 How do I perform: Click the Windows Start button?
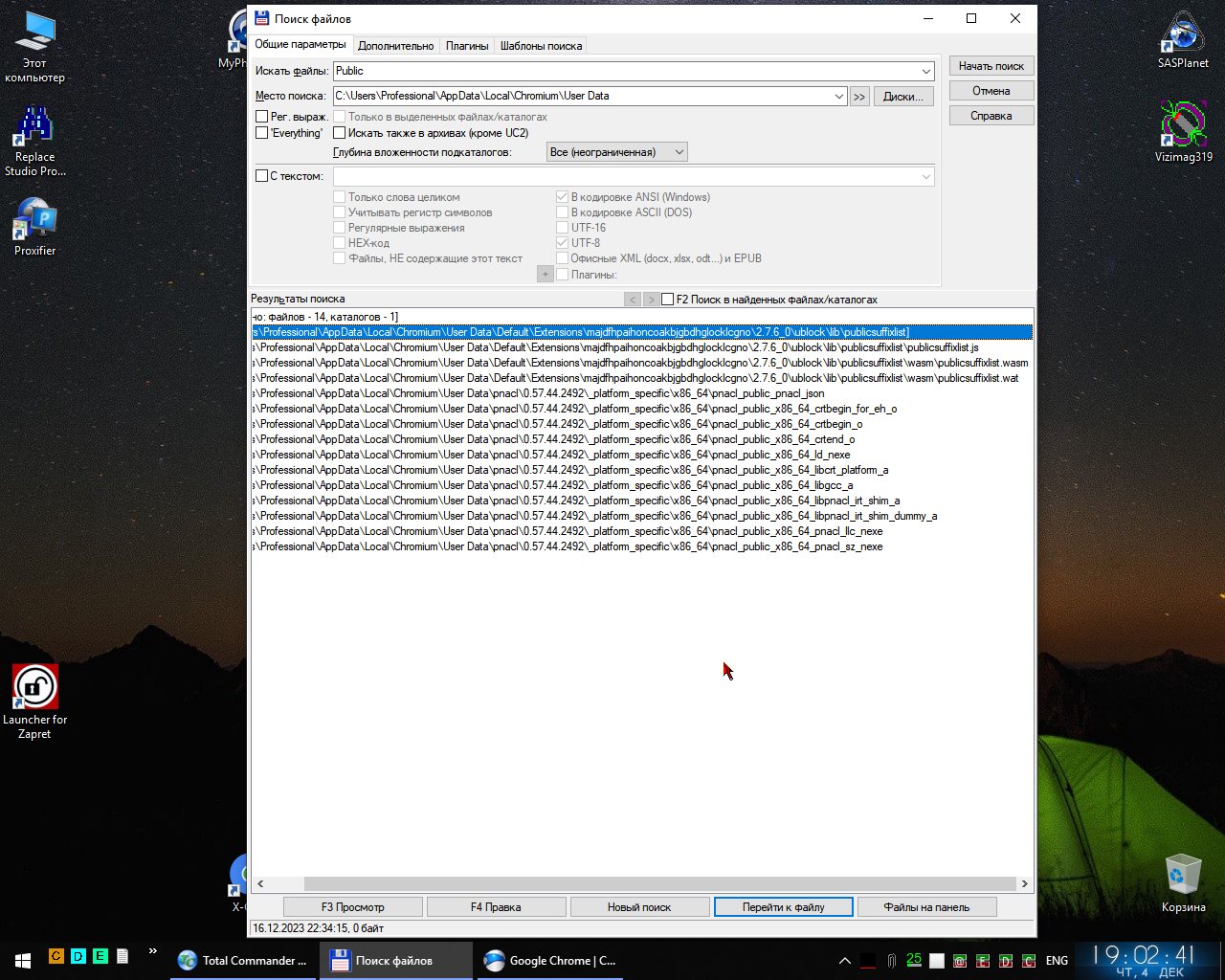pos(22,960)
